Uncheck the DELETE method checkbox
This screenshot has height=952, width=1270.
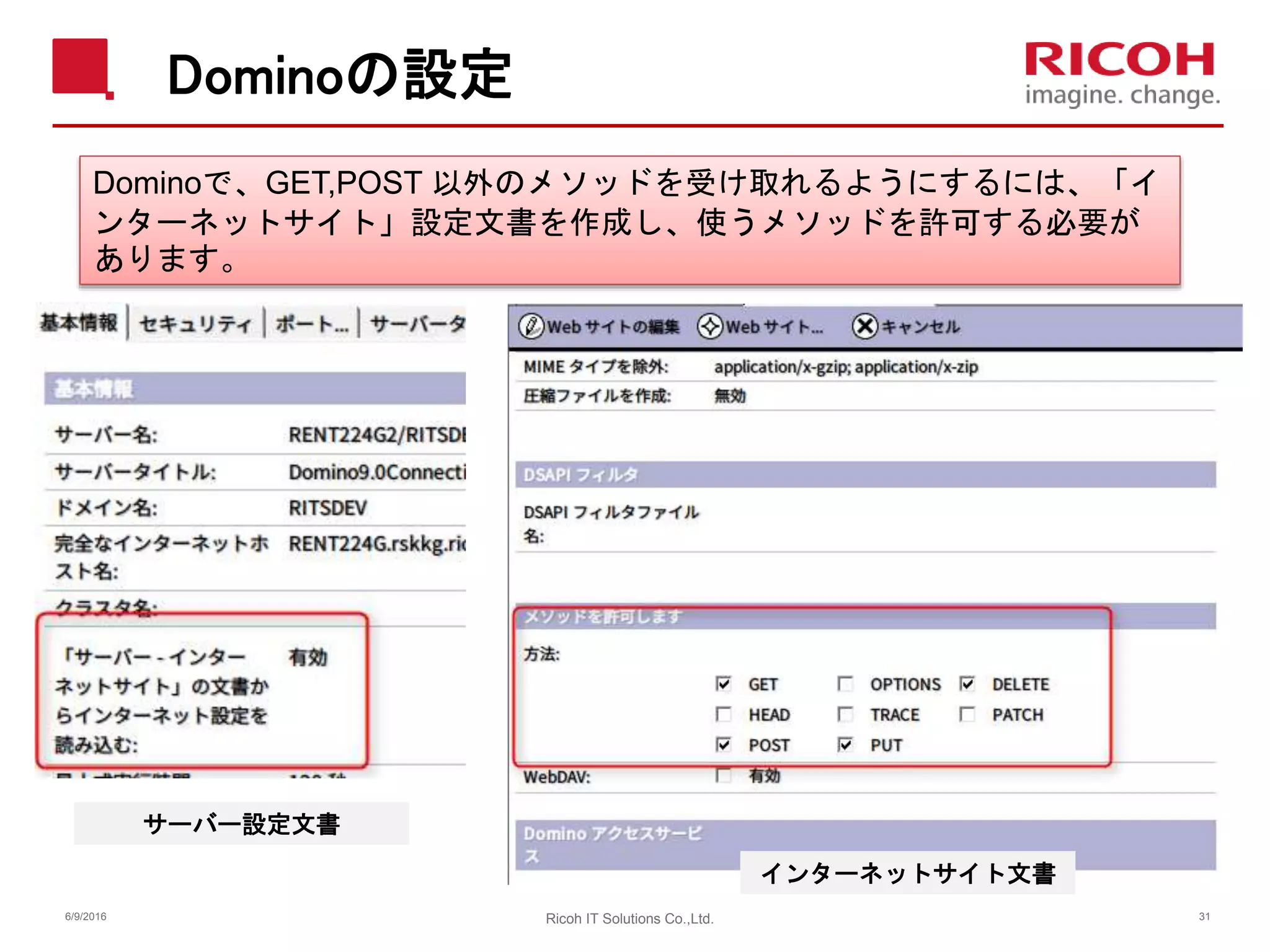pyautogui.click(x=967, y=684)
